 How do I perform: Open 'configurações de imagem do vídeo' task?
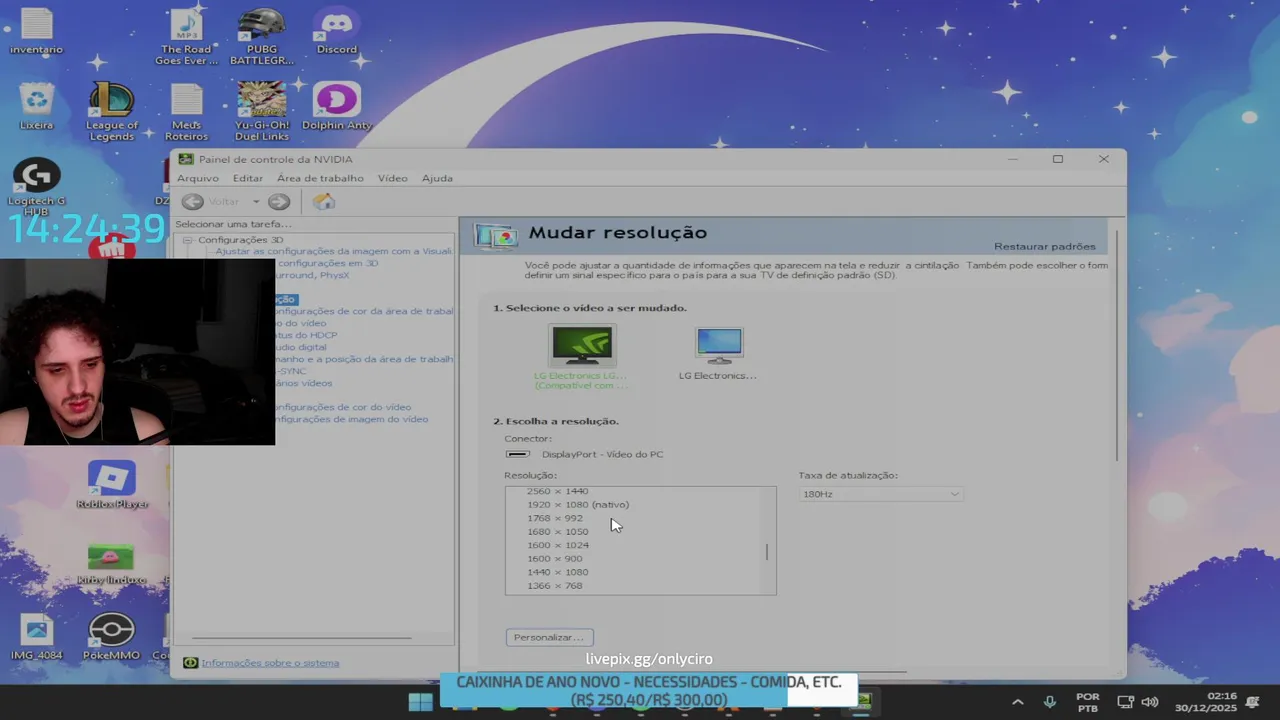pos(352,419)
